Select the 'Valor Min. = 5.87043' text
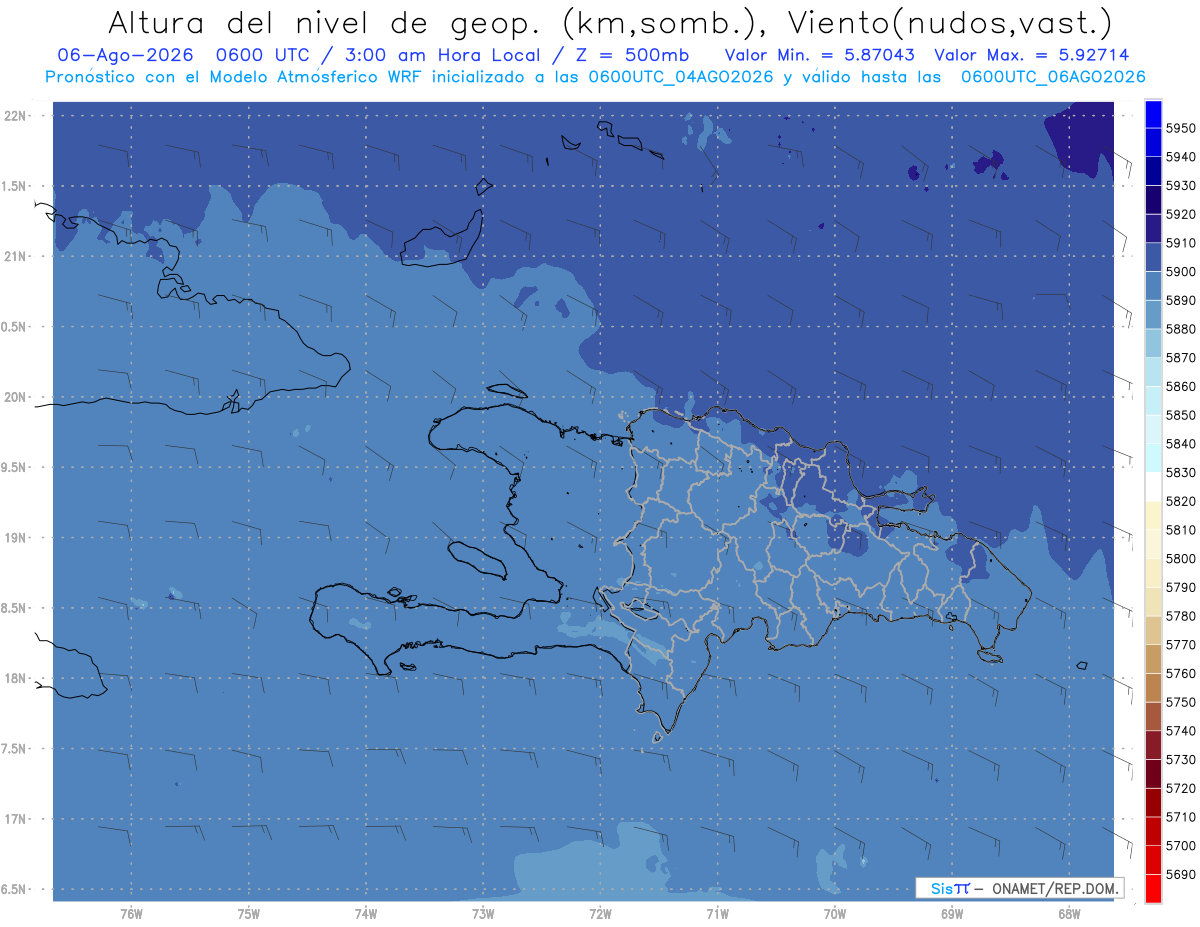1200x927 pixels. (x=819, y=55)
